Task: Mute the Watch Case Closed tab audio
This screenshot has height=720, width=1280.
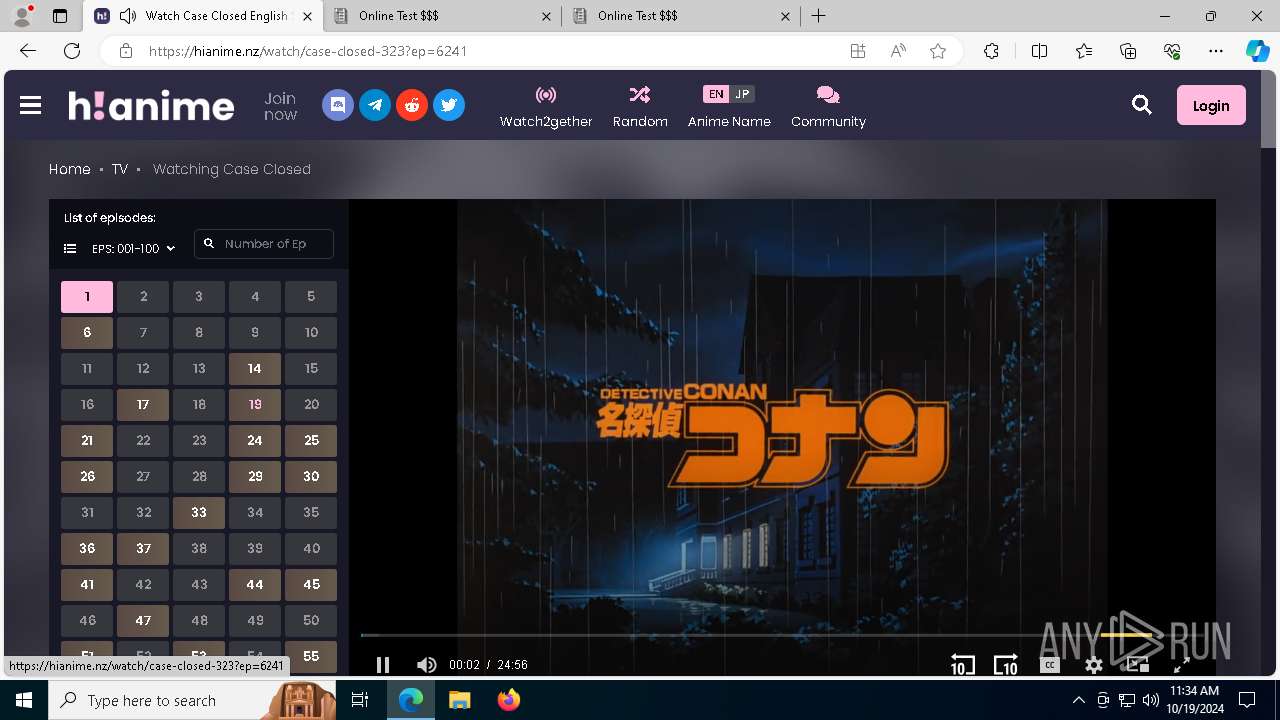Action: tap(128, 16)
